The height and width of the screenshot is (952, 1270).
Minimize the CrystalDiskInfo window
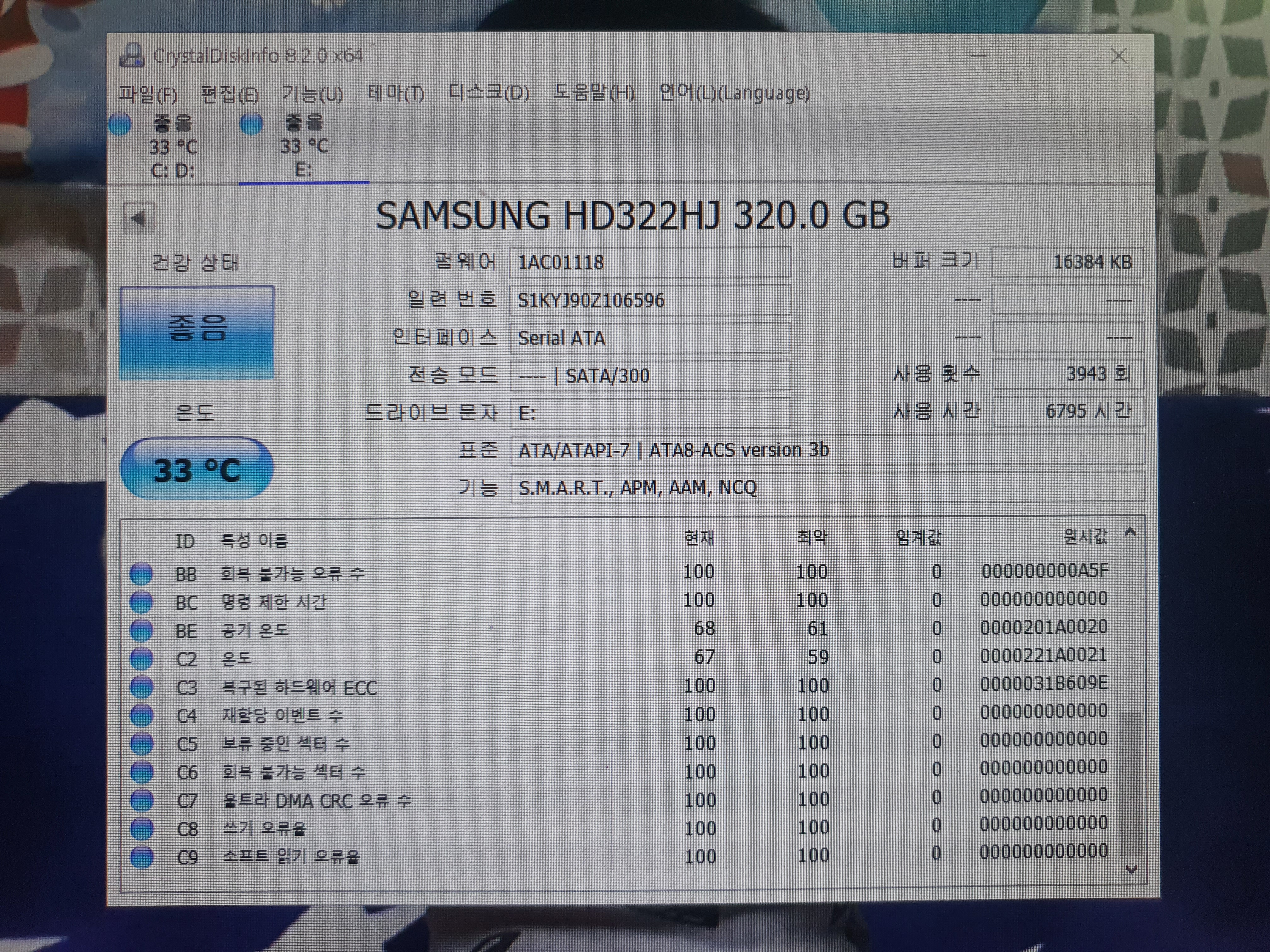click(978, 56)
